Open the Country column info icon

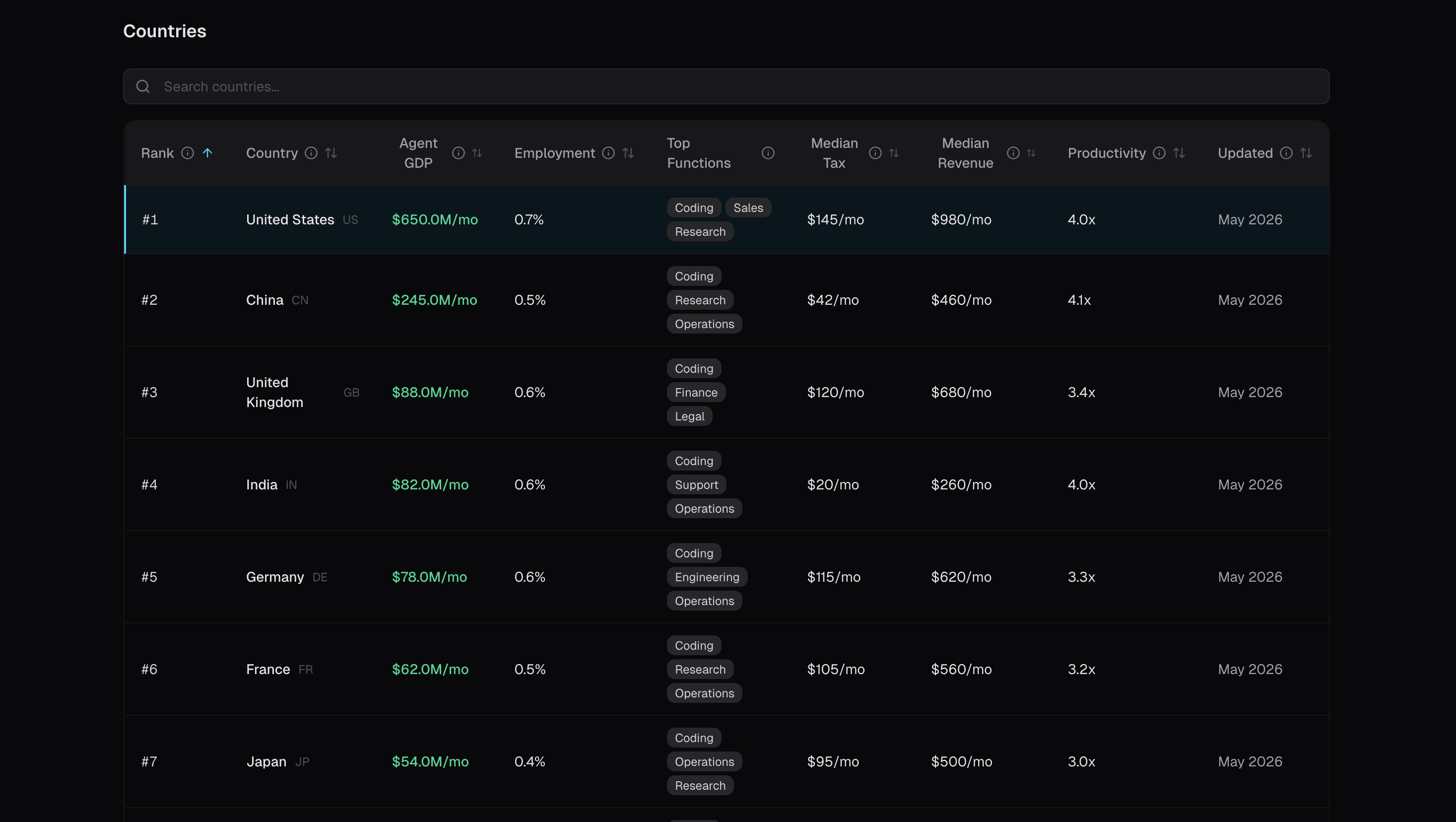click(x=311, y=153)
